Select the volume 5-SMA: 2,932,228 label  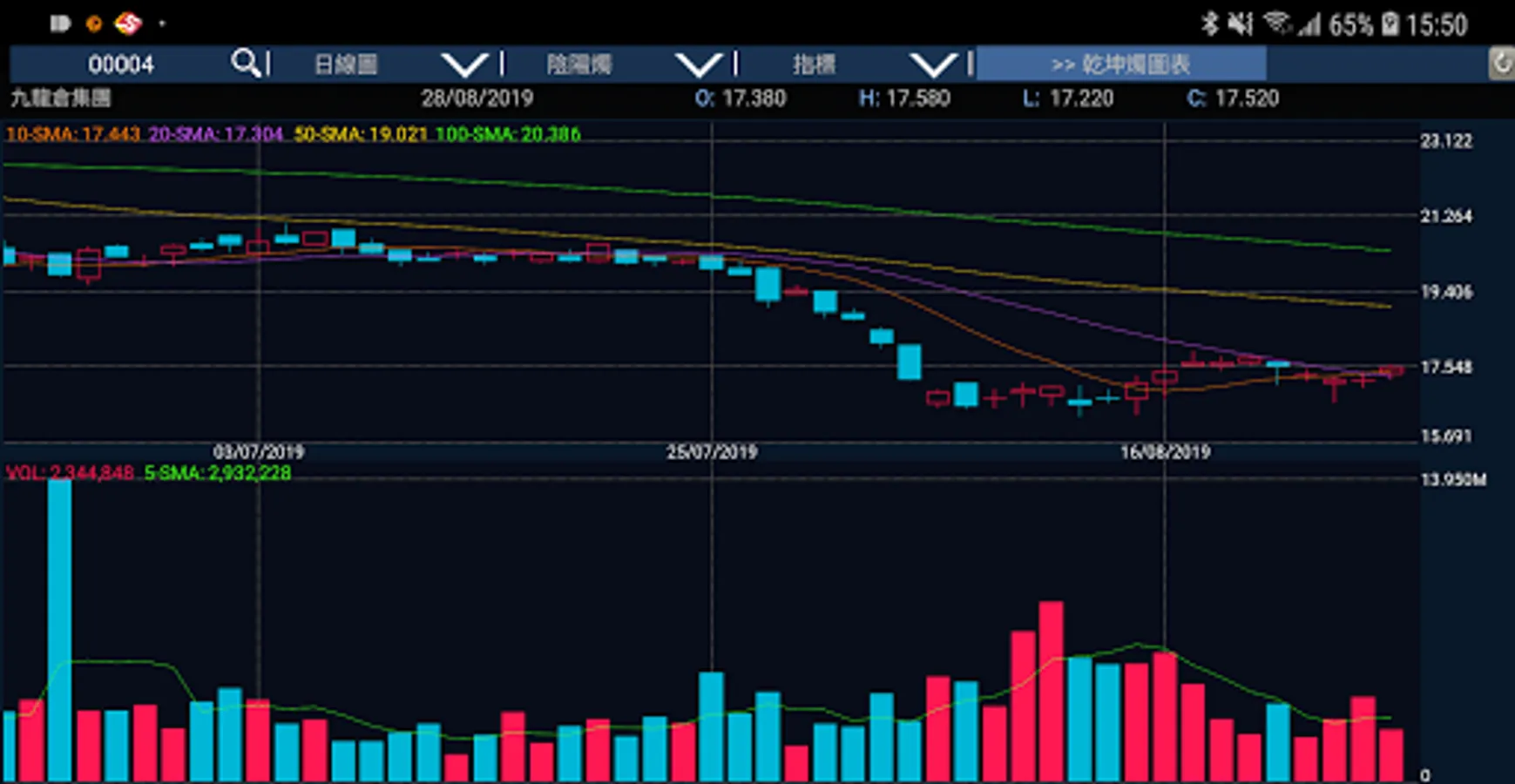click(218, 473)
